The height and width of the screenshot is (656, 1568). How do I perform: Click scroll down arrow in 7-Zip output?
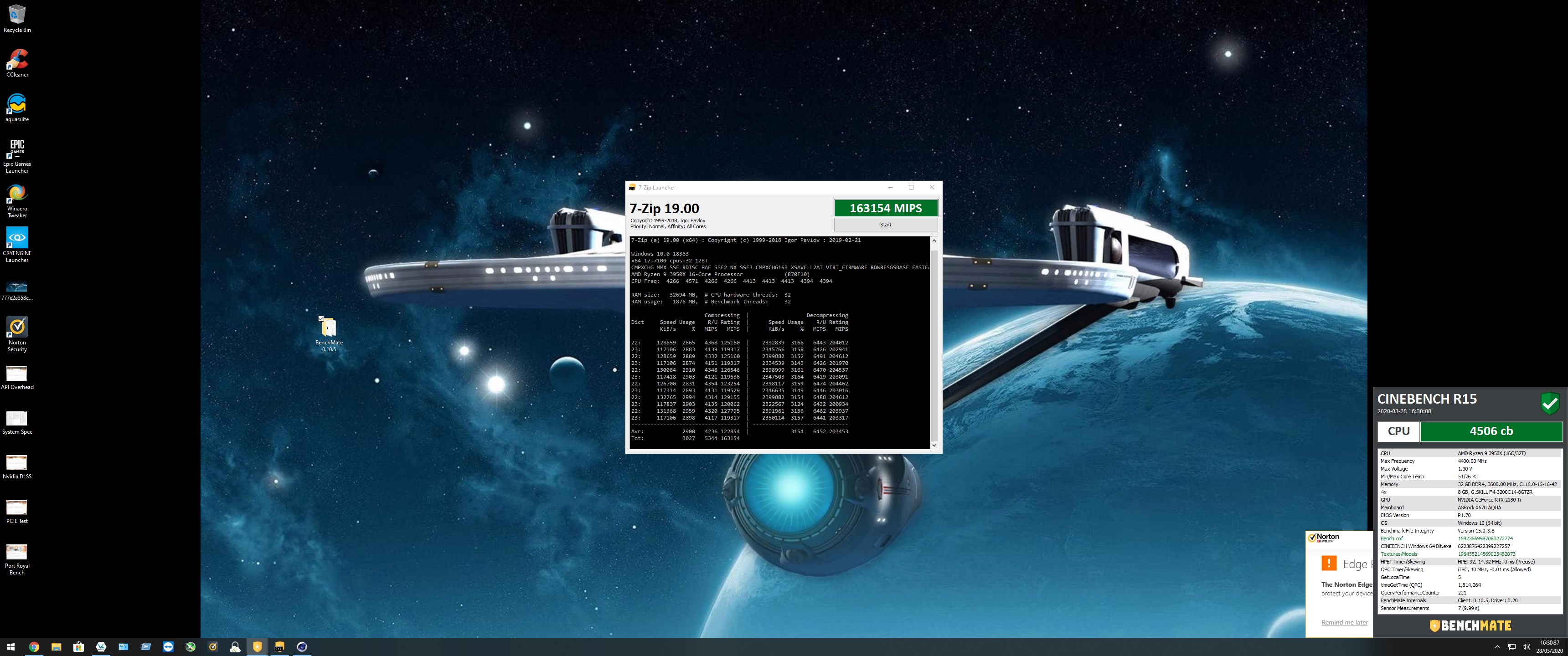(934, 446)
